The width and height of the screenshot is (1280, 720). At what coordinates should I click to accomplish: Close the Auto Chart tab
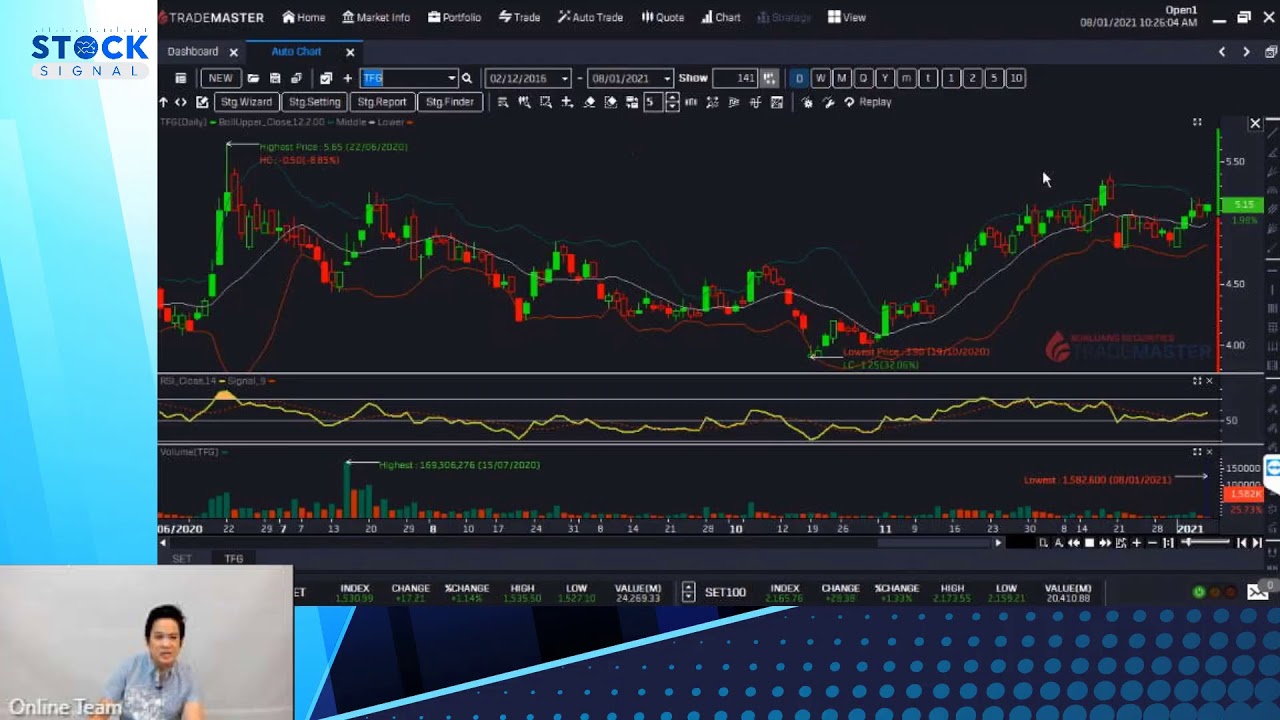tap(350, 52)
